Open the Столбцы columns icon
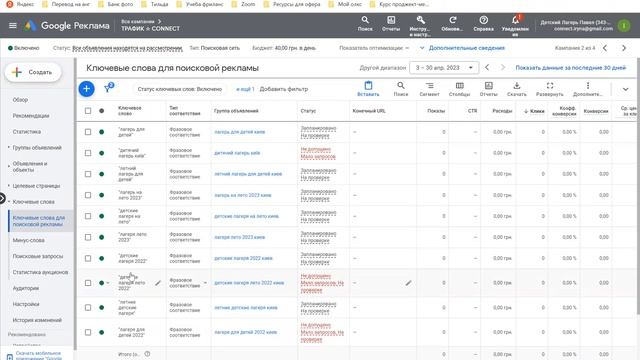This screenshot has width=640, height=360. 460,89
